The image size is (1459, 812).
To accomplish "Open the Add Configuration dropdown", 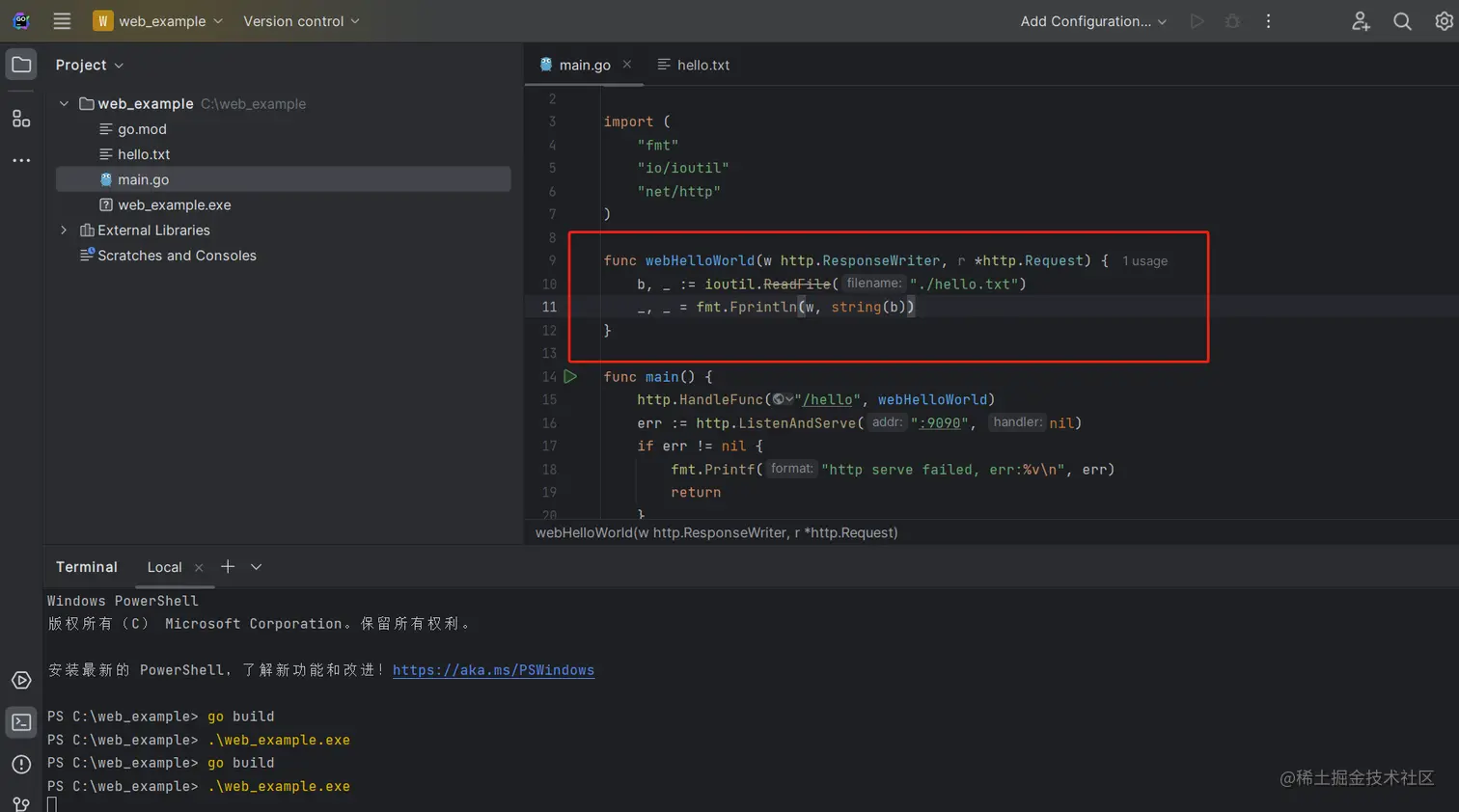I will tap(1093, 21).
